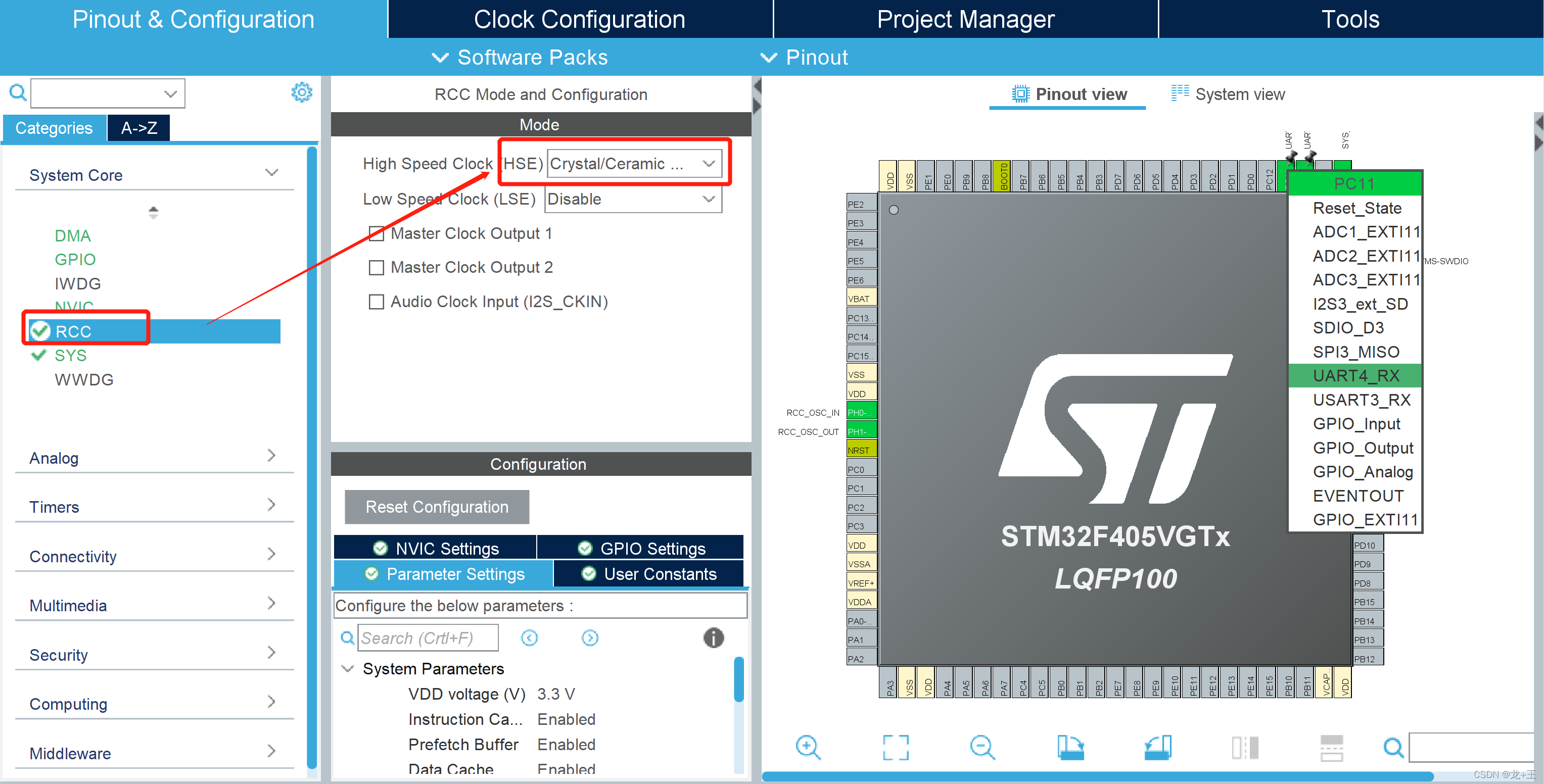Image resolution: width=1544 pixels, height=784 pixels.
Task: Rotate the chip counterclockwise with the rotate icon
Action: [x=1157, y=748]
